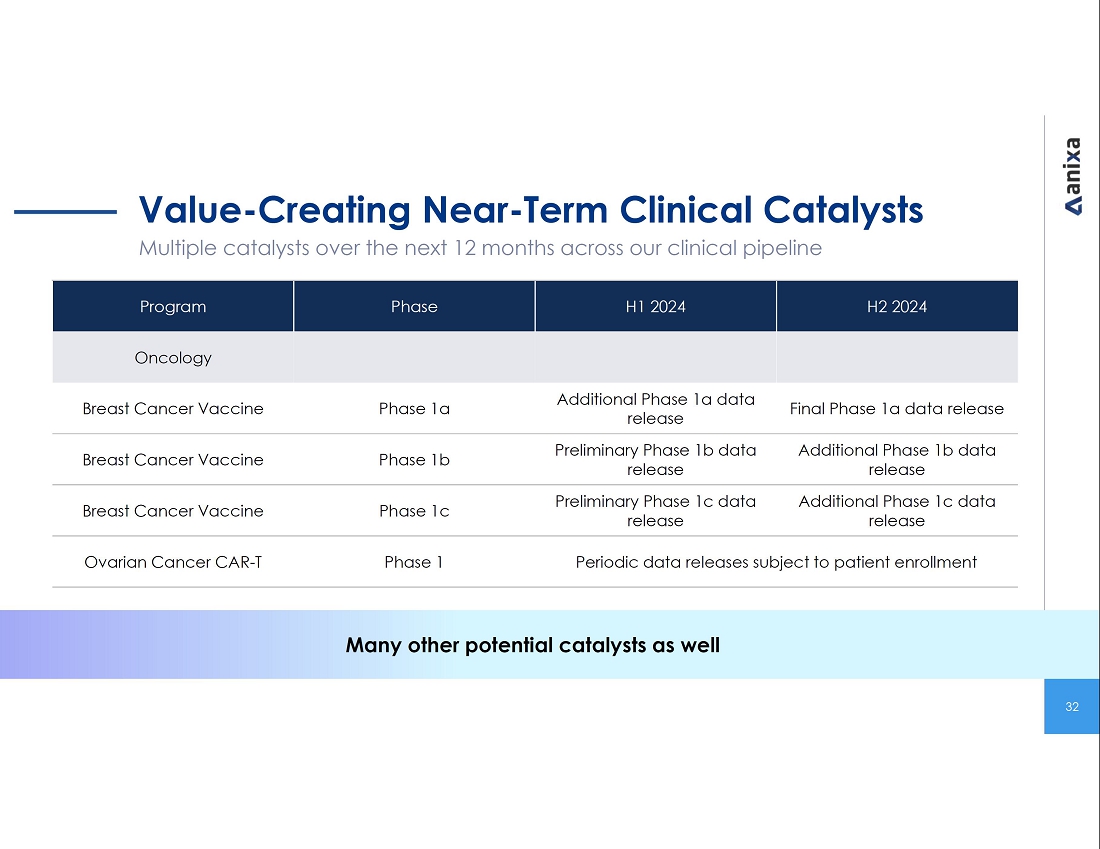Select the periodic data releases cell

pyautogui.click(x=776, y=562)
